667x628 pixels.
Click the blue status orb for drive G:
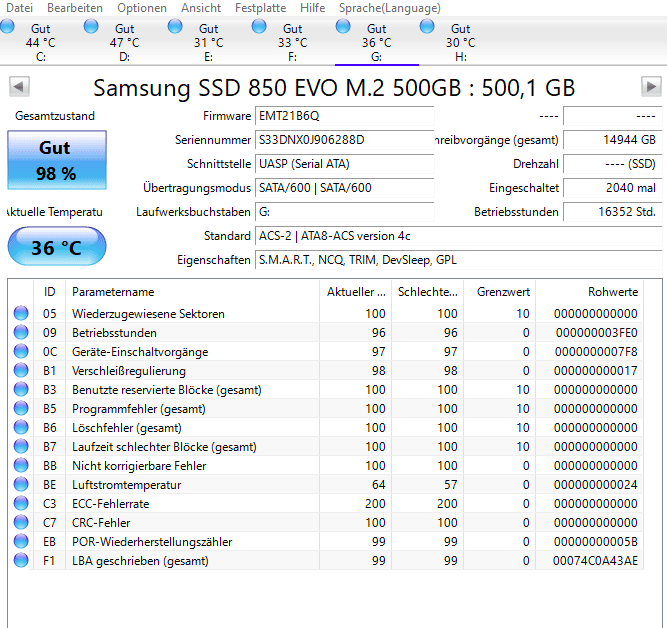(343, 26)
